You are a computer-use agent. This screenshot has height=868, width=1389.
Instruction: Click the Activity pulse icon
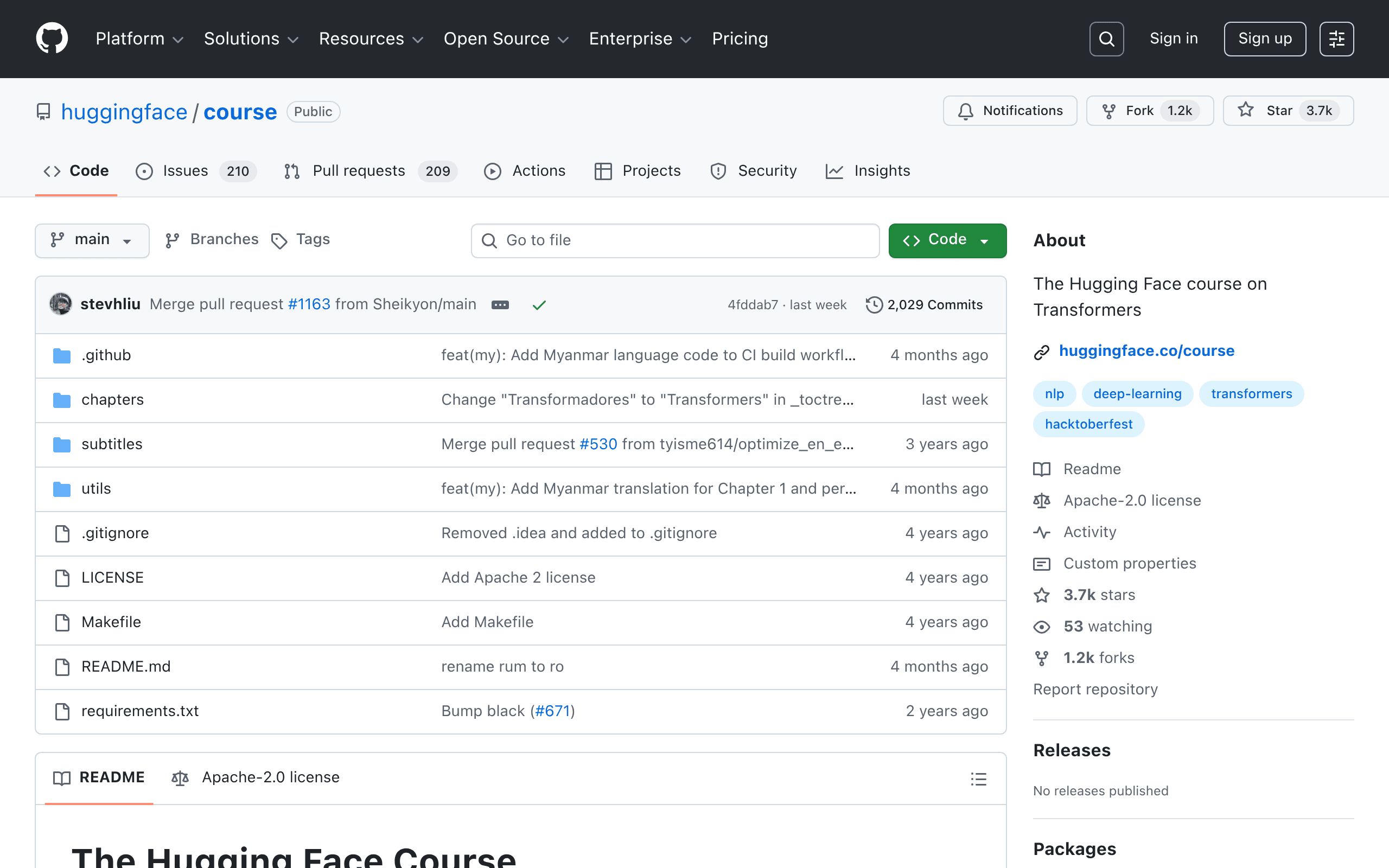[x=1042, y=532]
